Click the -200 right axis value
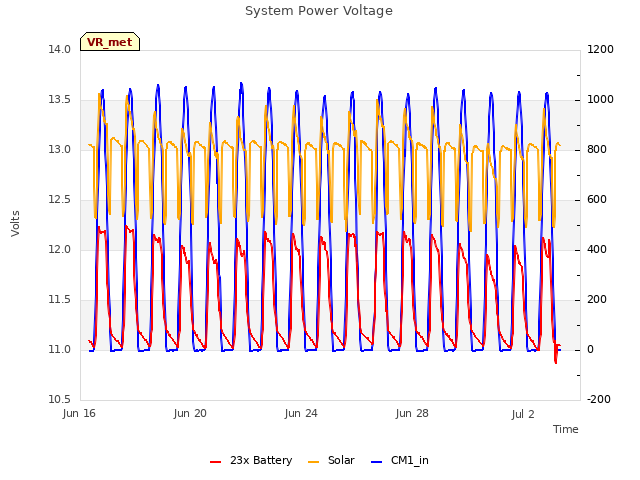 coord(599,399)
